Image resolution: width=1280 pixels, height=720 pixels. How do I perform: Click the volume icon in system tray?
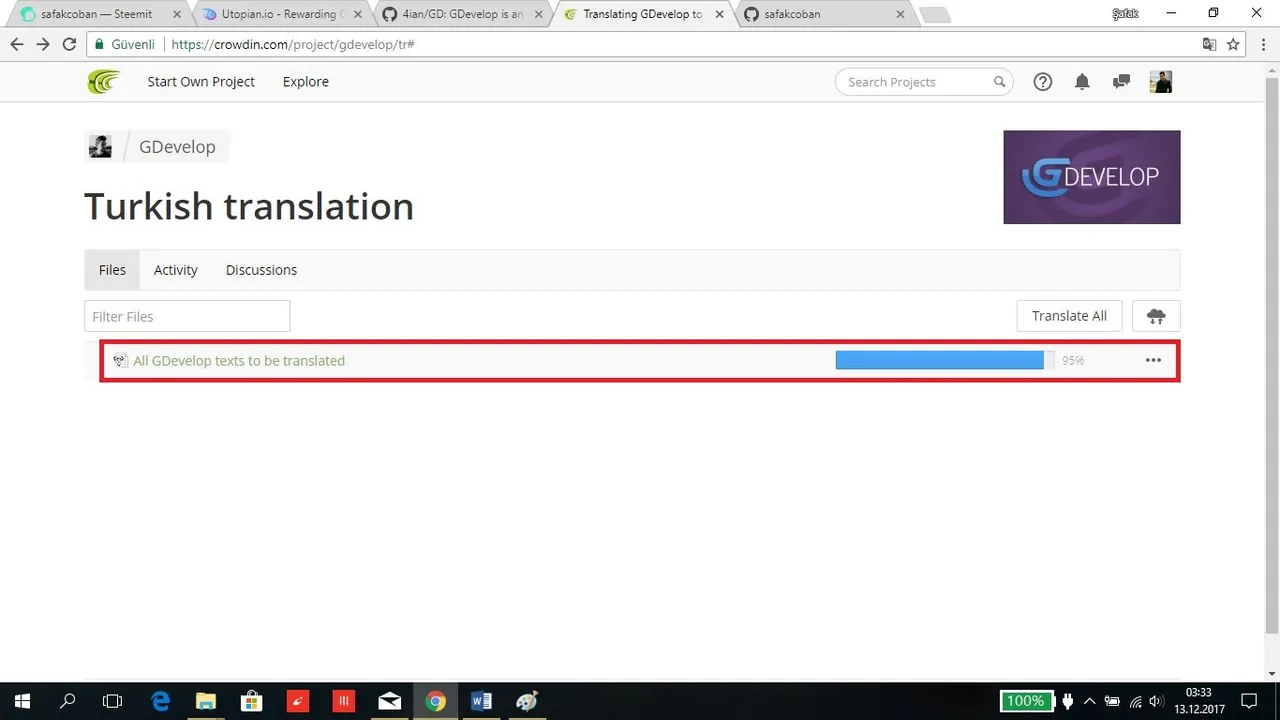(1157, 701)
